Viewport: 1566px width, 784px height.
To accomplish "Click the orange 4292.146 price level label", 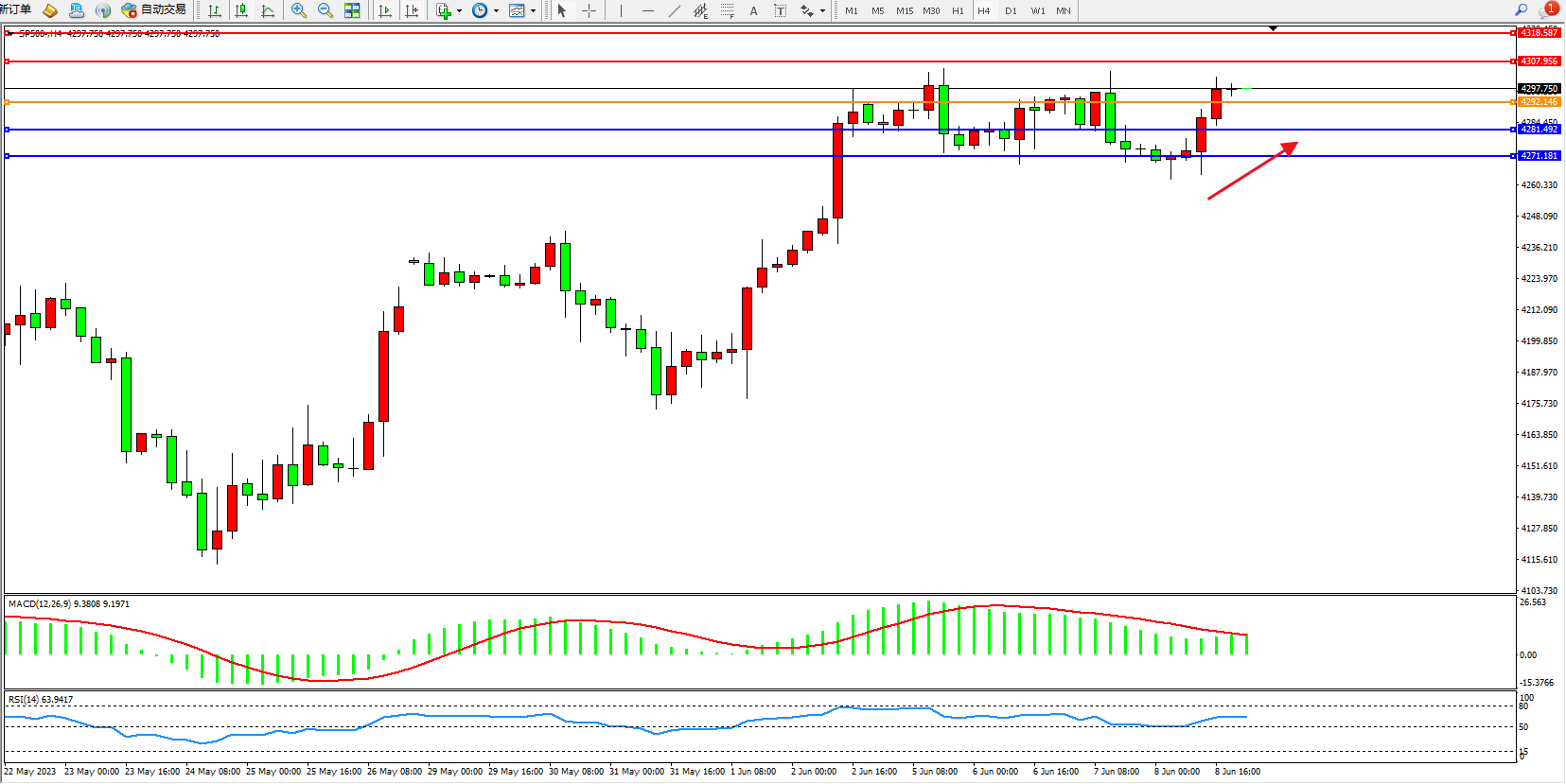I will pyautogui.click(x=1539, y=101).
